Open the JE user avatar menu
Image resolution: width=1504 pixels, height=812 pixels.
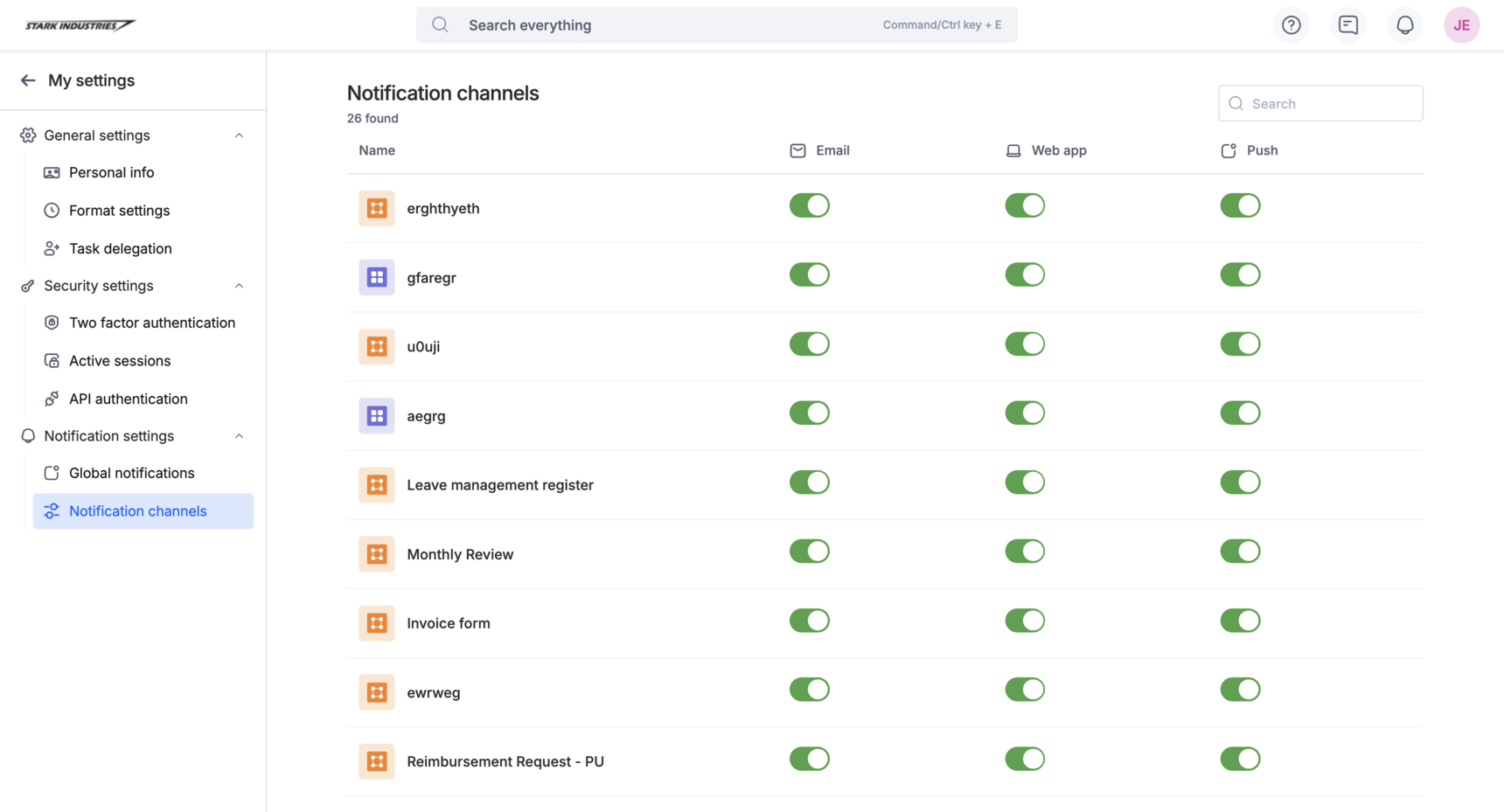point(1461,25)
